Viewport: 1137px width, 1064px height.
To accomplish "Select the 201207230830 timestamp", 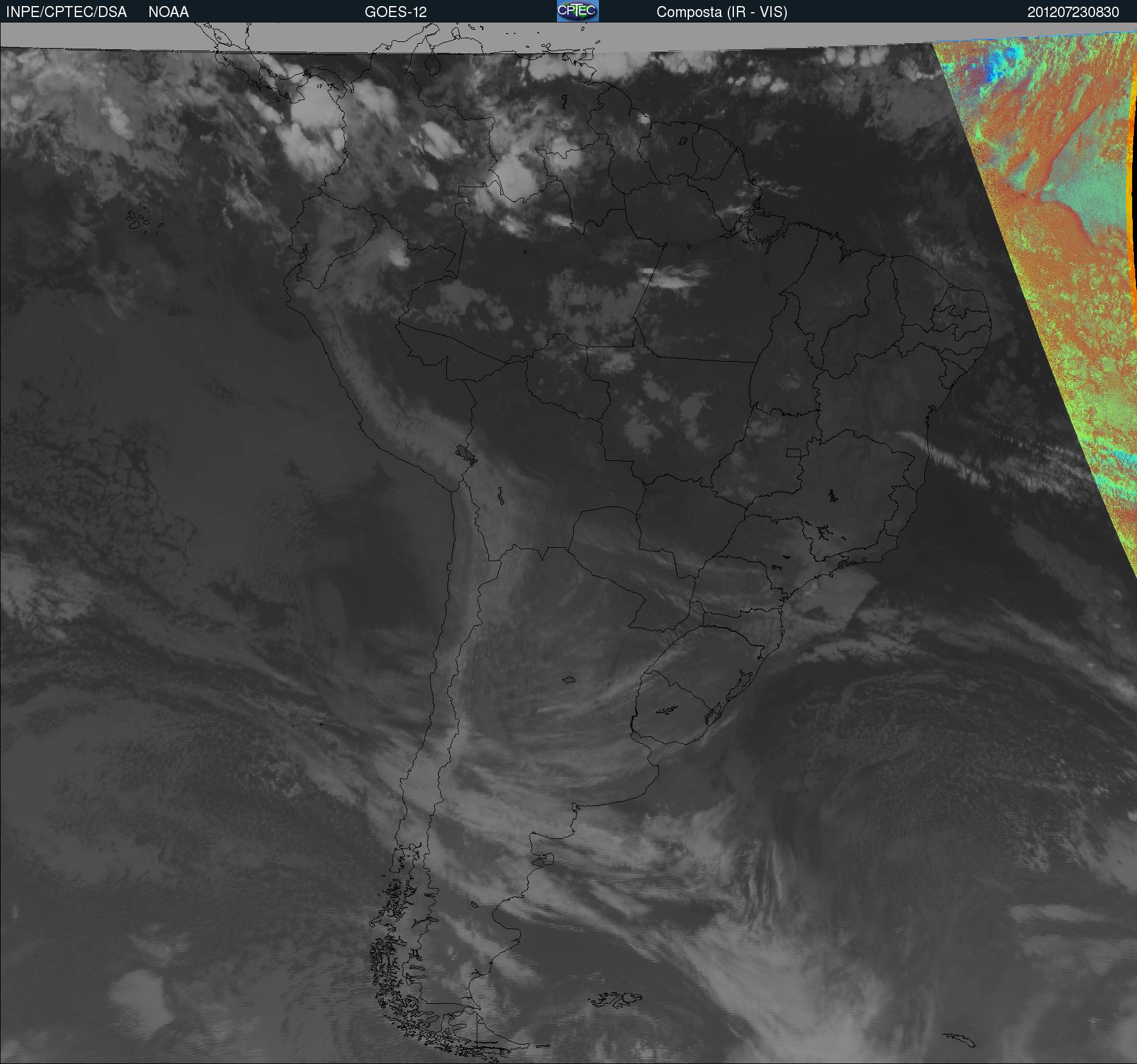I will pos(1073,12).
